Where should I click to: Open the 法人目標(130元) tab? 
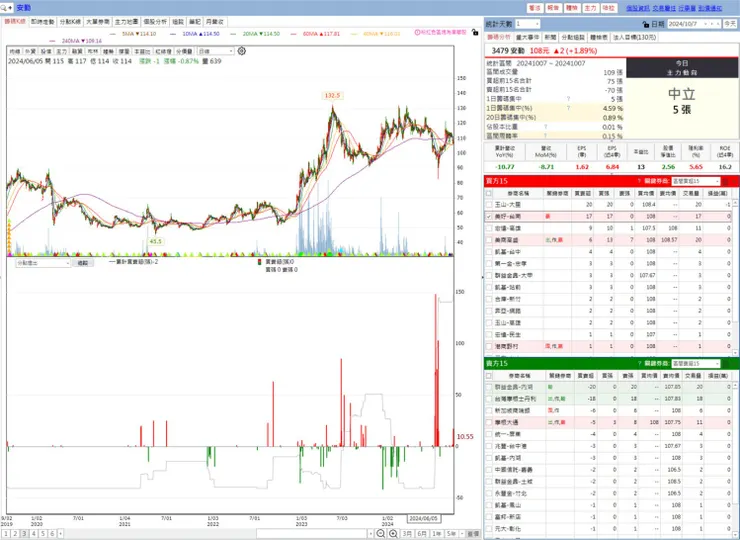click(634, 37)
